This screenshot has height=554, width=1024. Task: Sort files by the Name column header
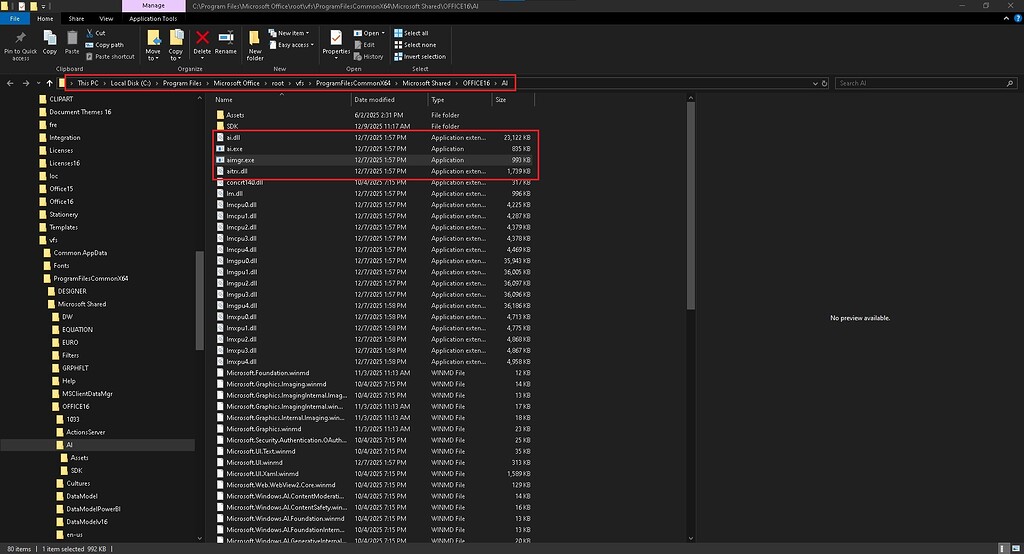pyautogui.click(x=224, y=100)
